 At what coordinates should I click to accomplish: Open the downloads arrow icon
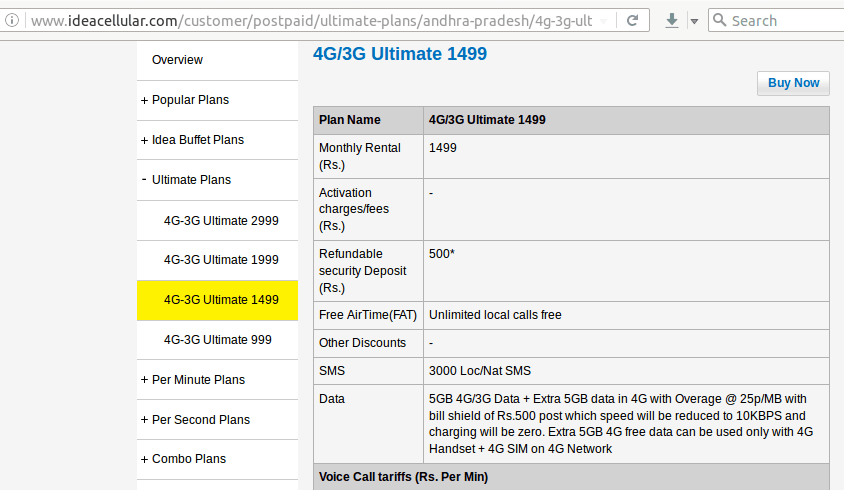671,20
